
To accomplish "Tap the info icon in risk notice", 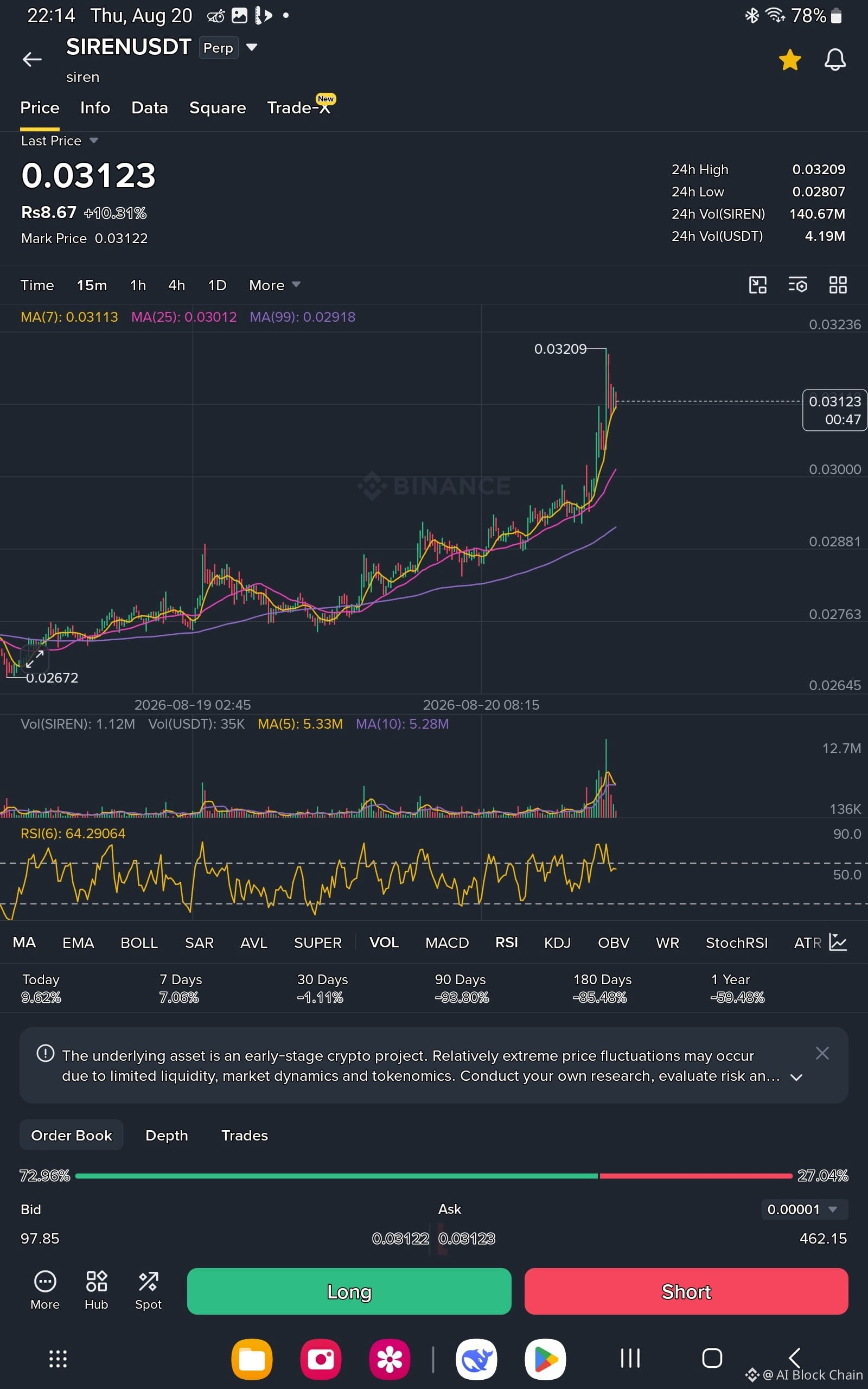I will [46, 1053].
